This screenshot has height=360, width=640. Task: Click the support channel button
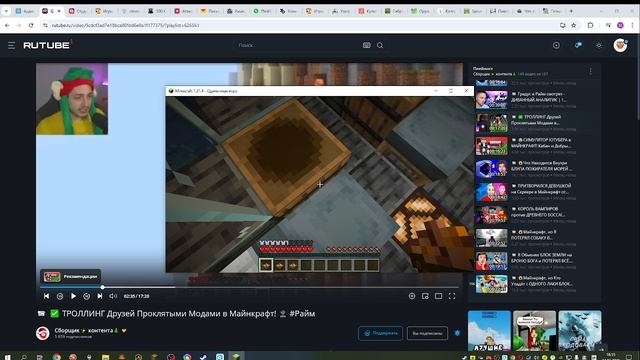tap(380, 333)
